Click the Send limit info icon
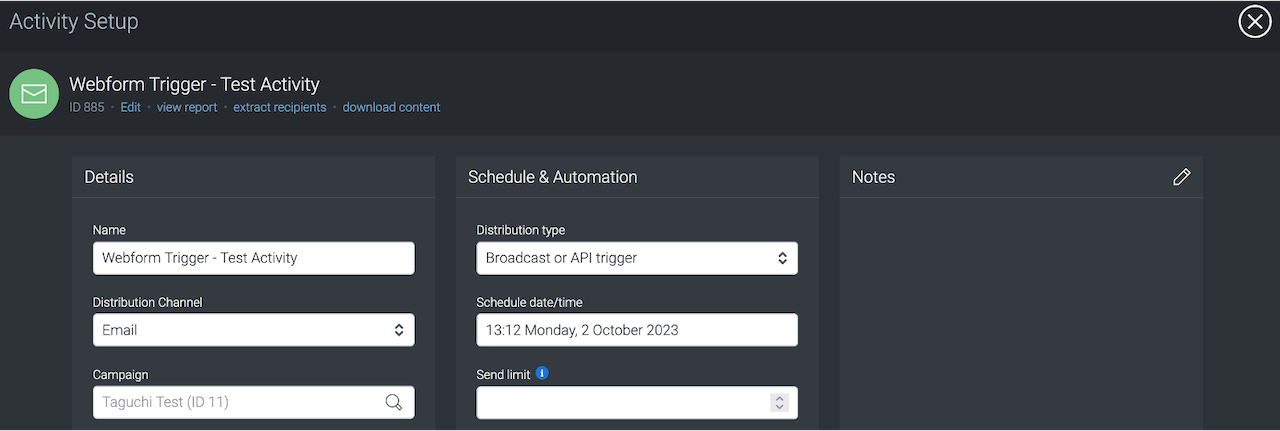The image size is (1280, 431). click(x=542, y=374)
